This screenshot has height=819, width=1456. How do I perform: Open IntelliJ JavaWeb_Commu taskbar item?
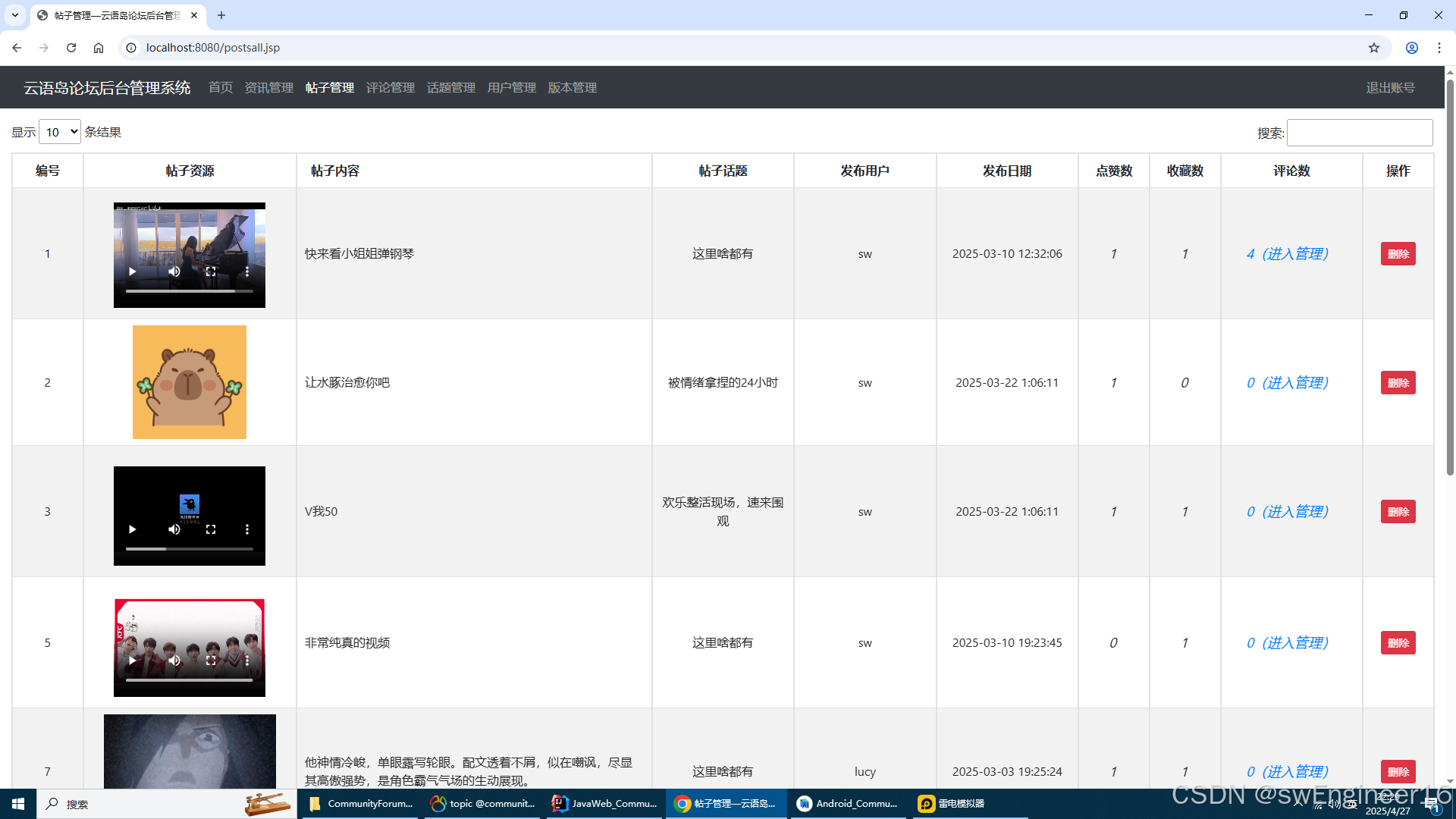point(604,804)
